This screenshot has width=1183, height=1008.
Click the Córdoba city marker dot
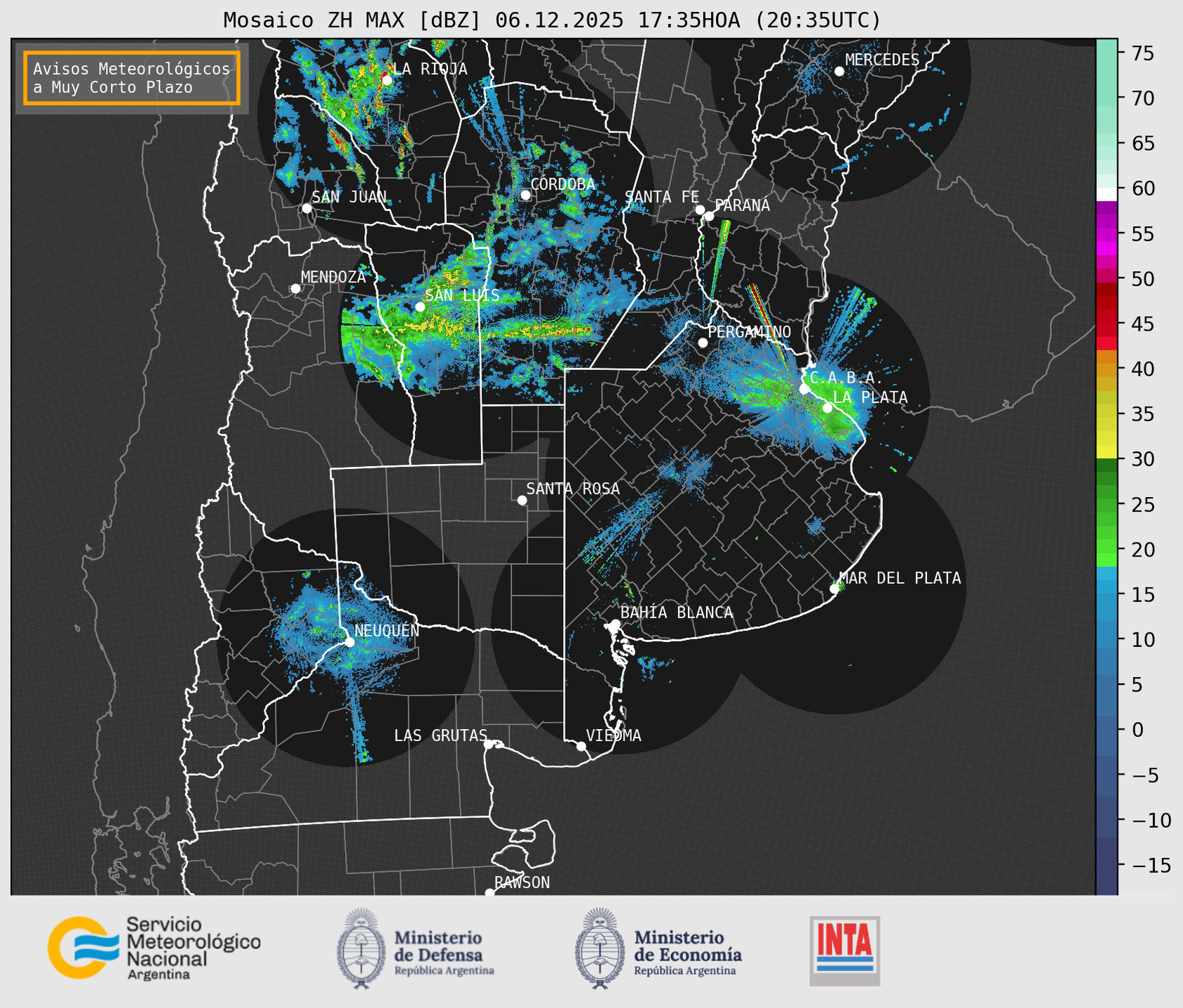(x=525, y=195)
